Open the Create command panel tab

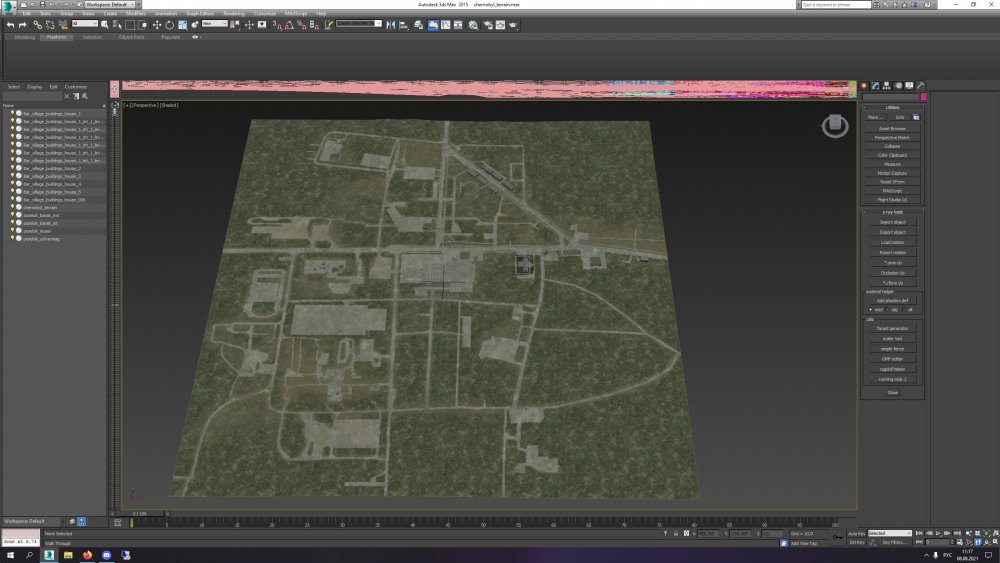click(864, 86)
